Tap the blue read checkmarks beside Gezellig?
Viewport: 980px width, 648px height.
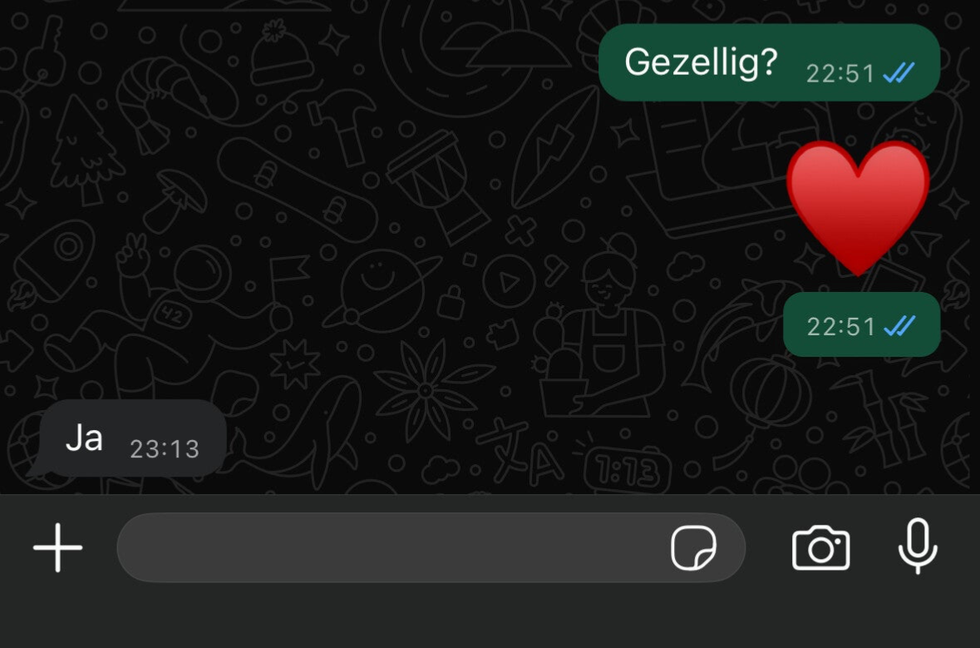click(899, 73)
